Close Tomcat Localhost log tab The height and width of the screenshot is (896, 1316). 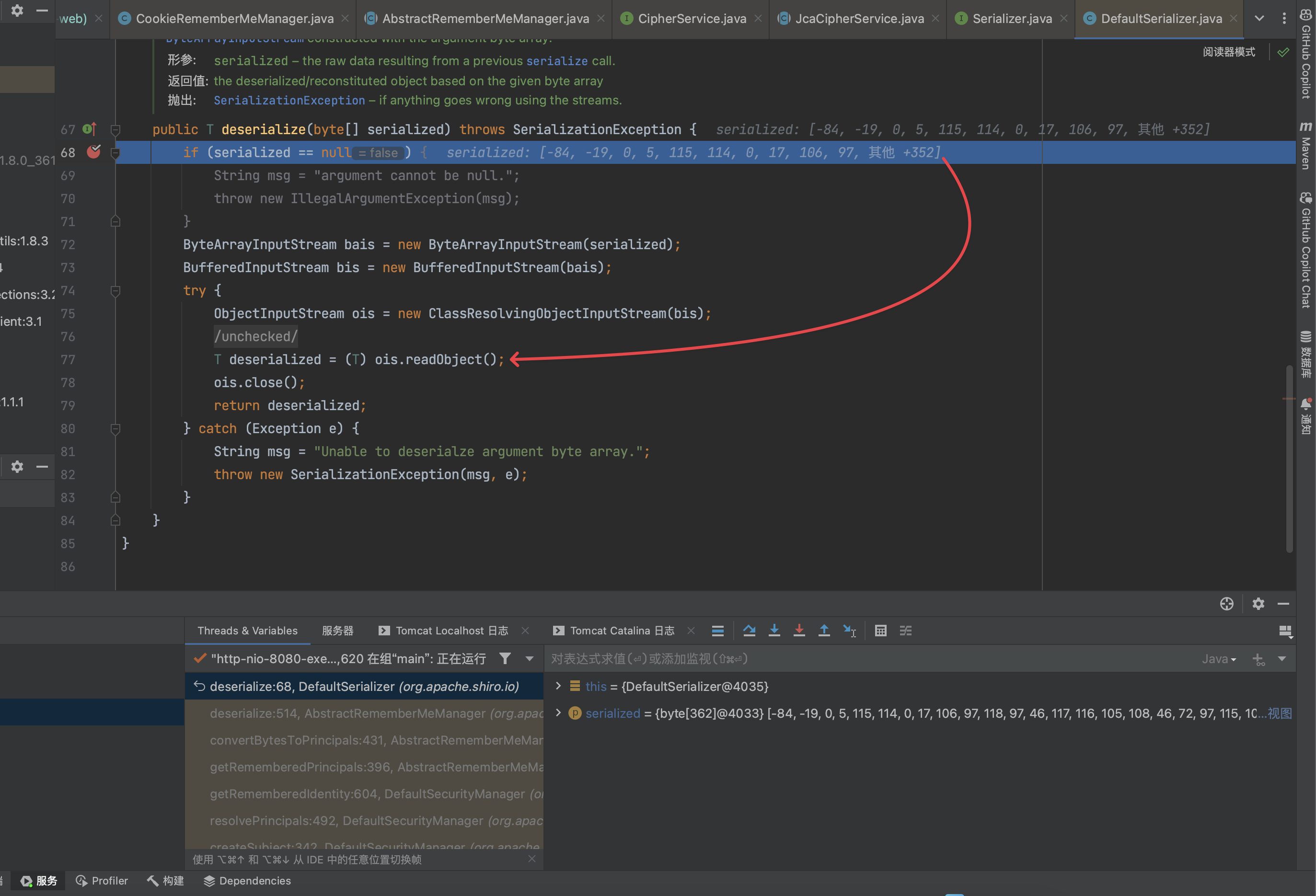pyautogui.click(x=525, y=631)
